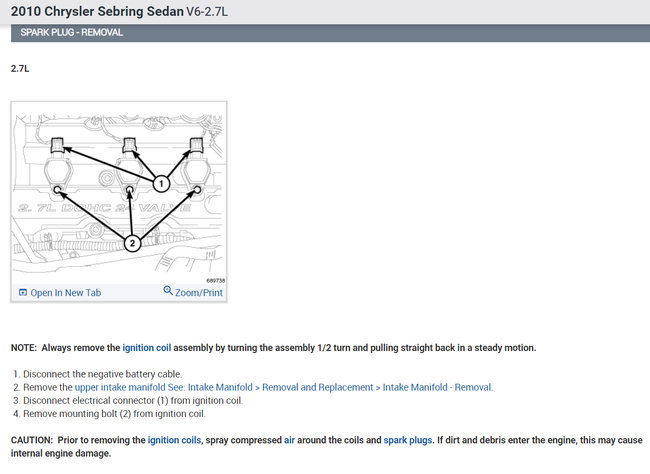Viewport: 650px width, 474px height.
Task: Open the 'ignition coil' link in NOTE
Action: coord(147,348)
